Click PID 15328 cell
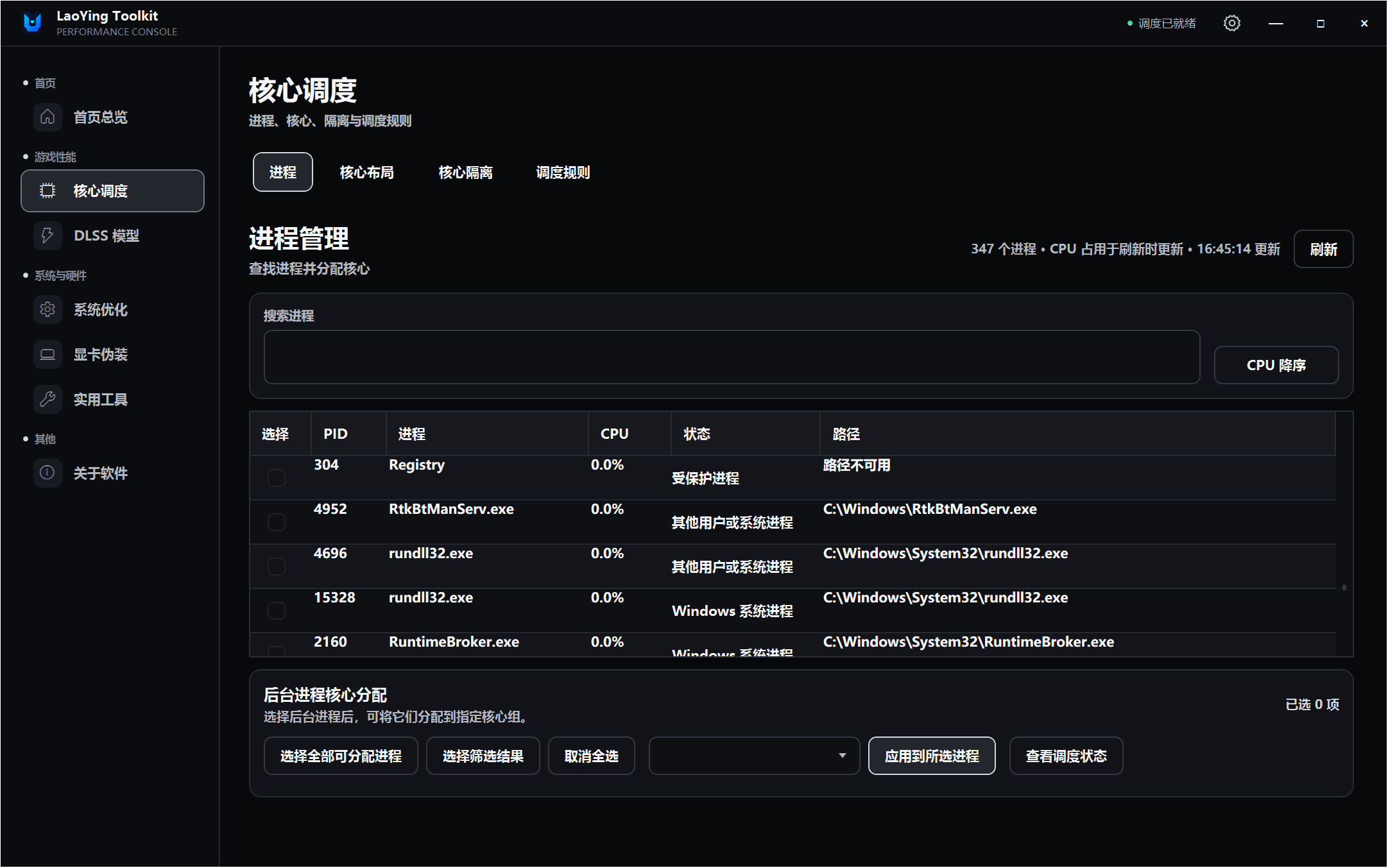The image size is (1388, 868). (334, 597)
